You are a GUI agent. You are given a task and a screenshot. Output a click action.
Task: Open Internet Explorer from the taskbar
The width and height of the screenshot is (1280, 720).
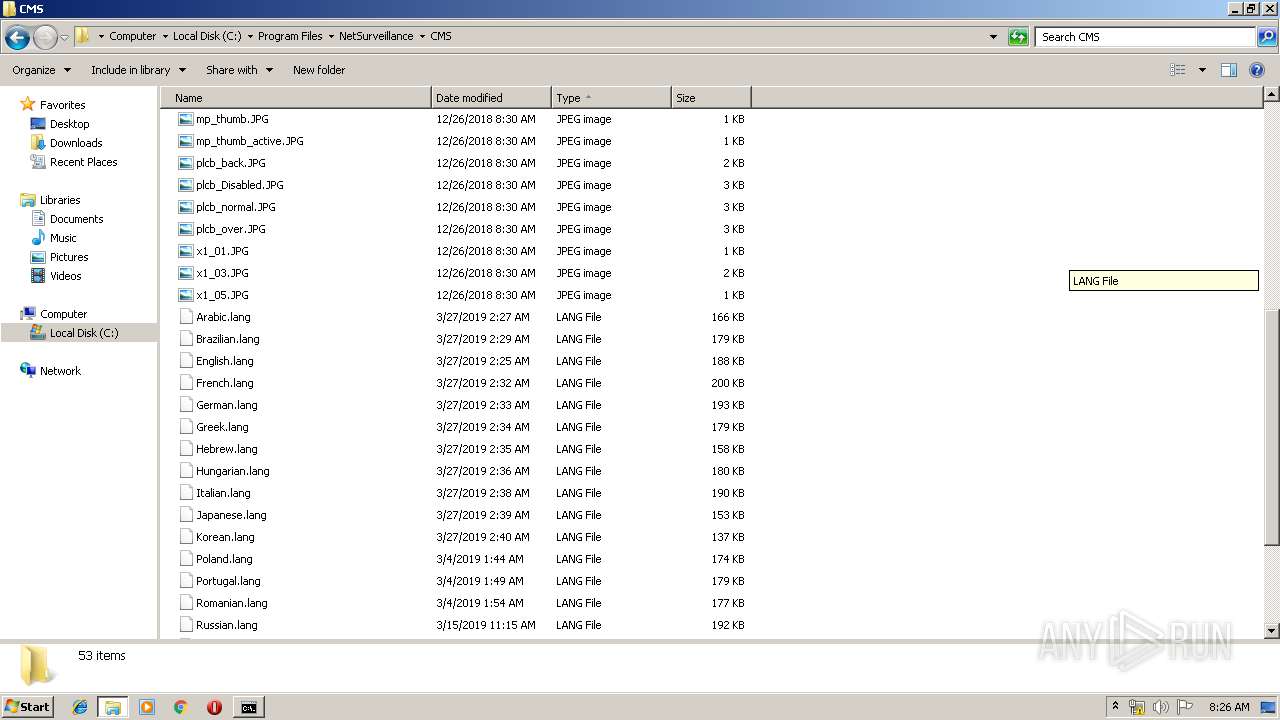pos(80,707)
